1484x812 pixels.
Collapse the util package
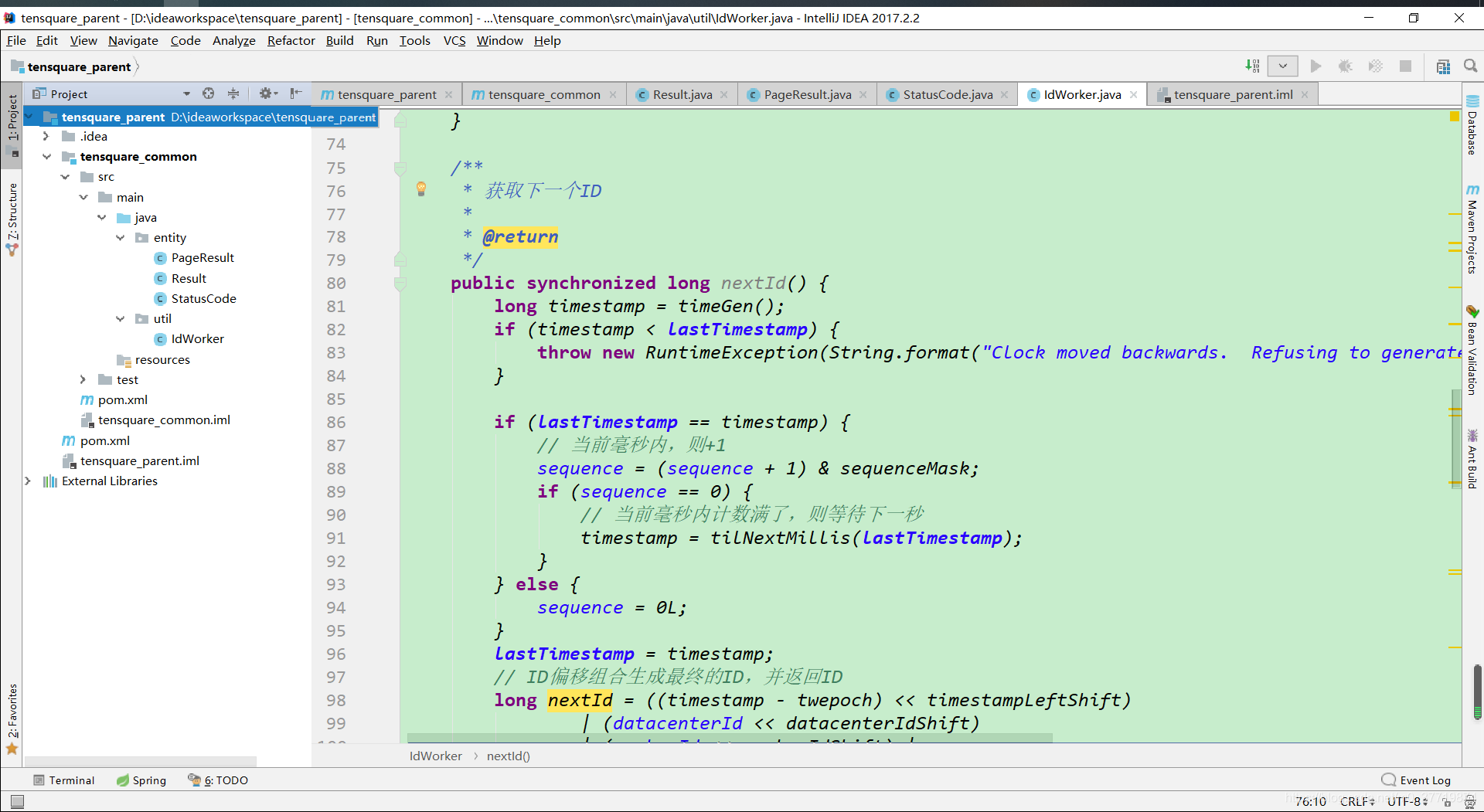coord(120,318)
